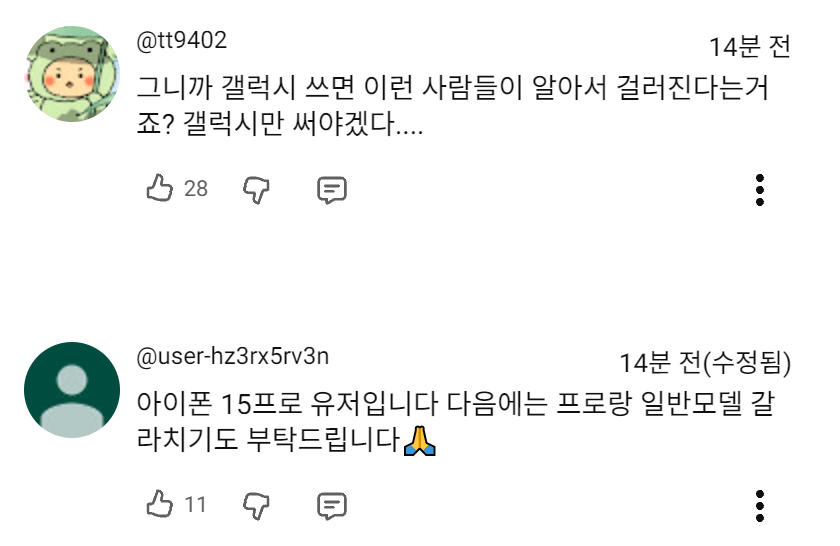The height and width of the screenshot is (546, 840).
Task: Dislike the comment by @user-hz3rx5rv3n
Action: point(257,505)
